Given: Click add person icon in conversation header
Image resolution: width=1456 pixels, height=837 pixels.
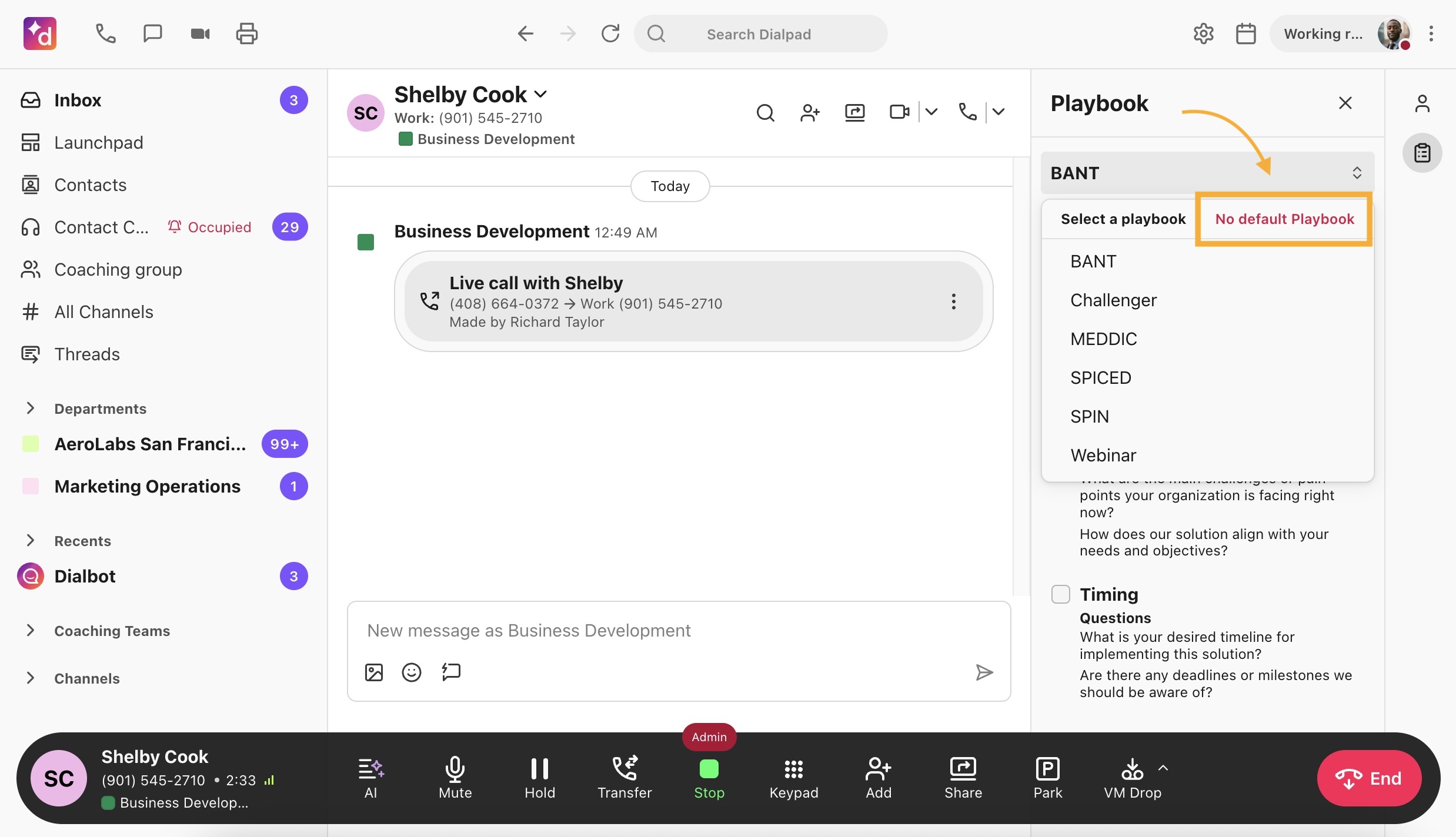Looking at the screenshot, I should pyautogui.click(x=810, y=112).
